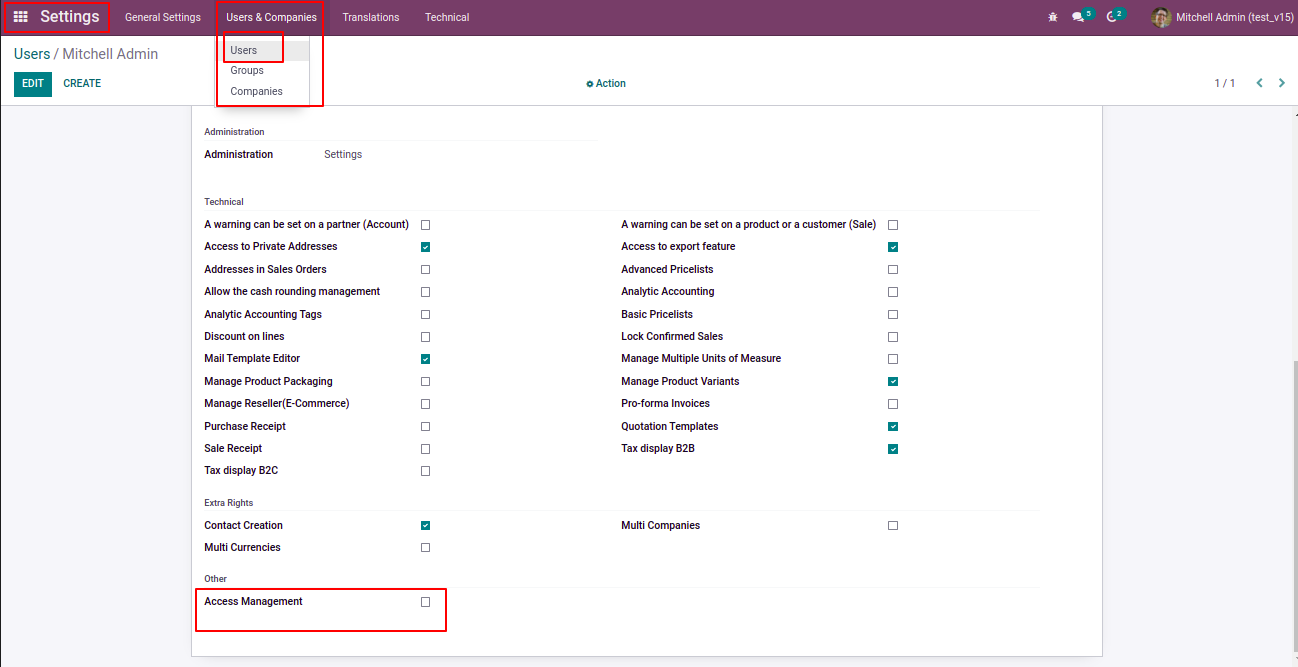Image resolution: width=1298 pixels, height=667 pixels.
Task: Click the 1 / 1 pager counter
Action: click(1224, 83)
